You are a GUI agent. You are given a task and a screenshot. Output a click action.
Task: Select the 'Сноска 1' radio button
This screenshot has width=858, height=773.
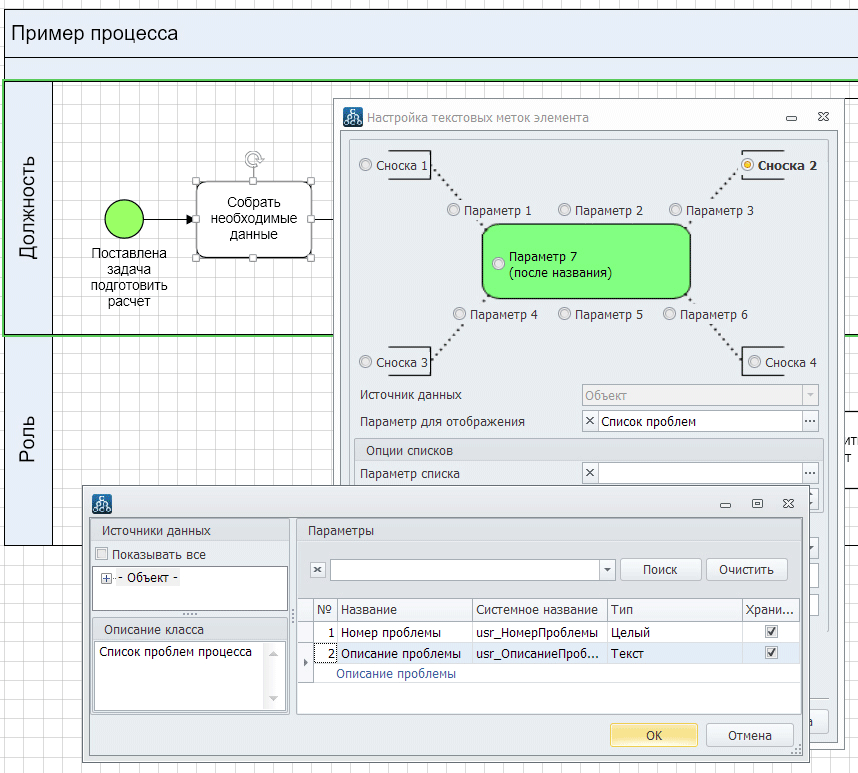coord(365,166)
